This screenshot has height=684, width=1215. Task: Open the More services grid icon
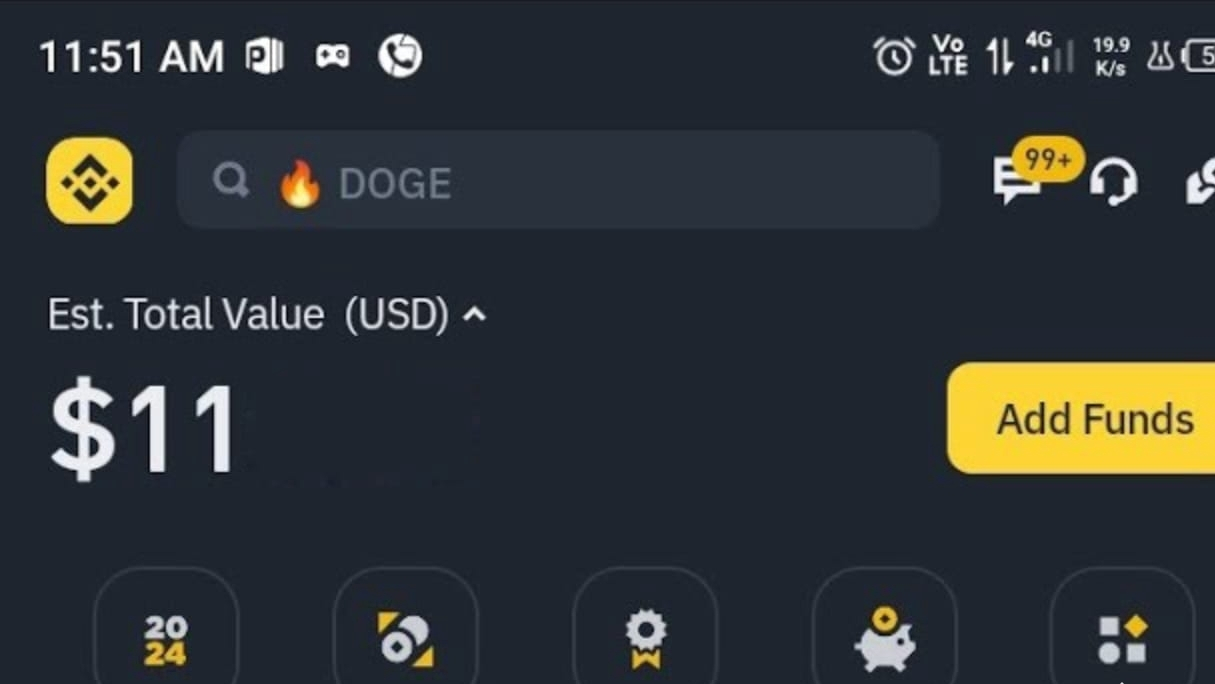click(1122, 640)
